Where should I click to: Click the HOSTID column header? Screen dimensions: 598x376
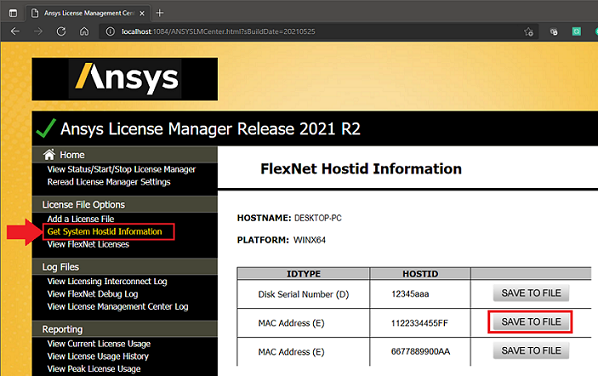pyautogui.click(x=420, y=274)
